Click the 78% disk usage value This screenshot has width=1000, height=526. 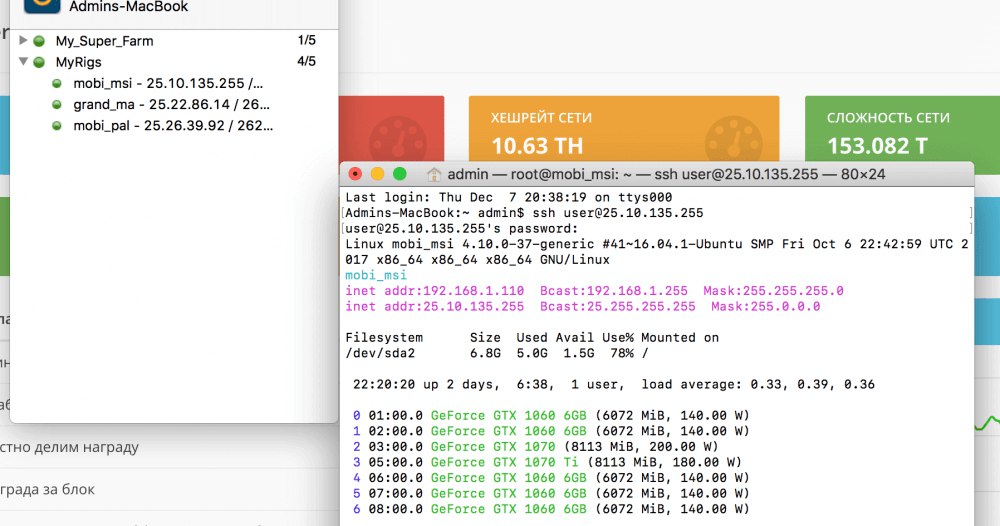[621, 353]
